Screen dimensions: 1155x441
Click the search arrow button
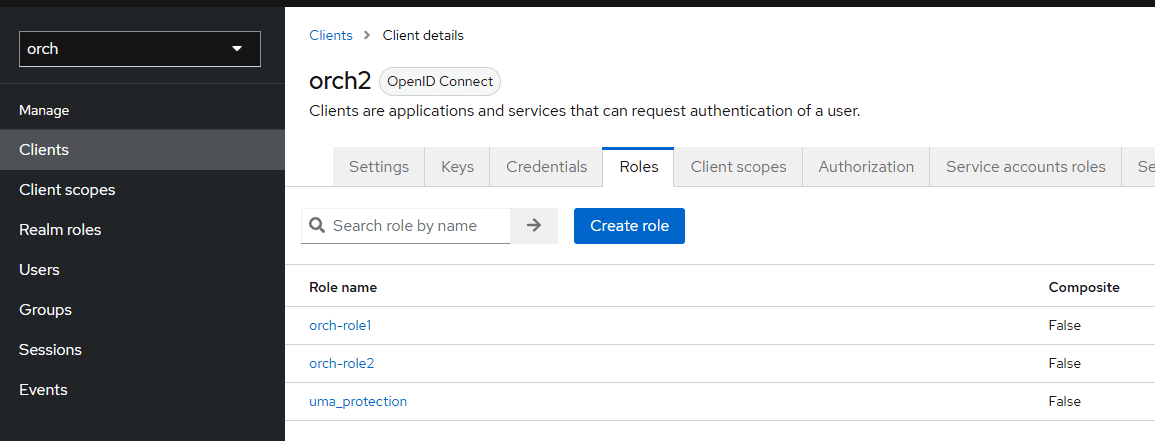point(534,226)
